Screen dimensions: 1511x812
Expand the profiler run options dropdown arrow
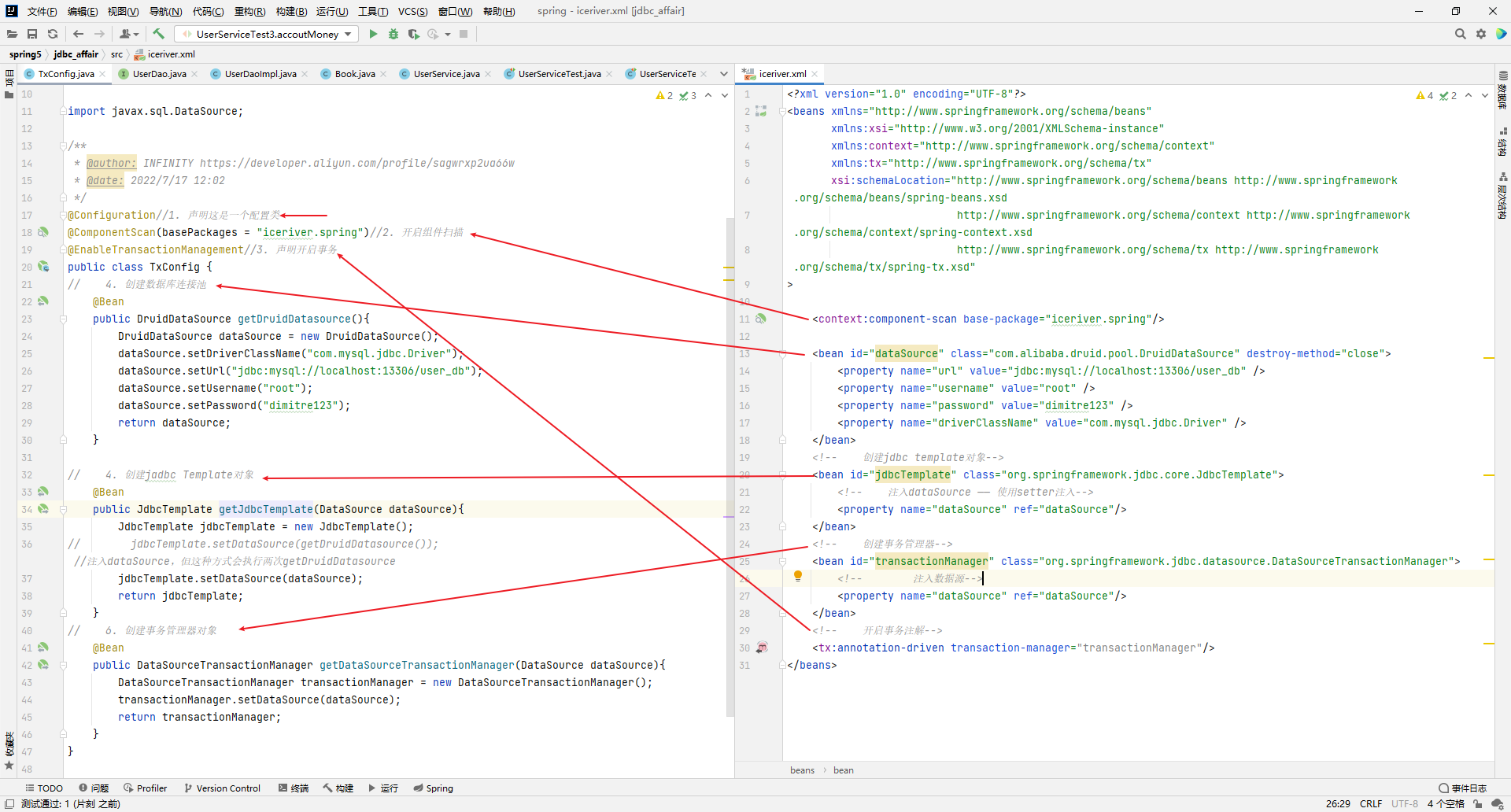[448, 34]
